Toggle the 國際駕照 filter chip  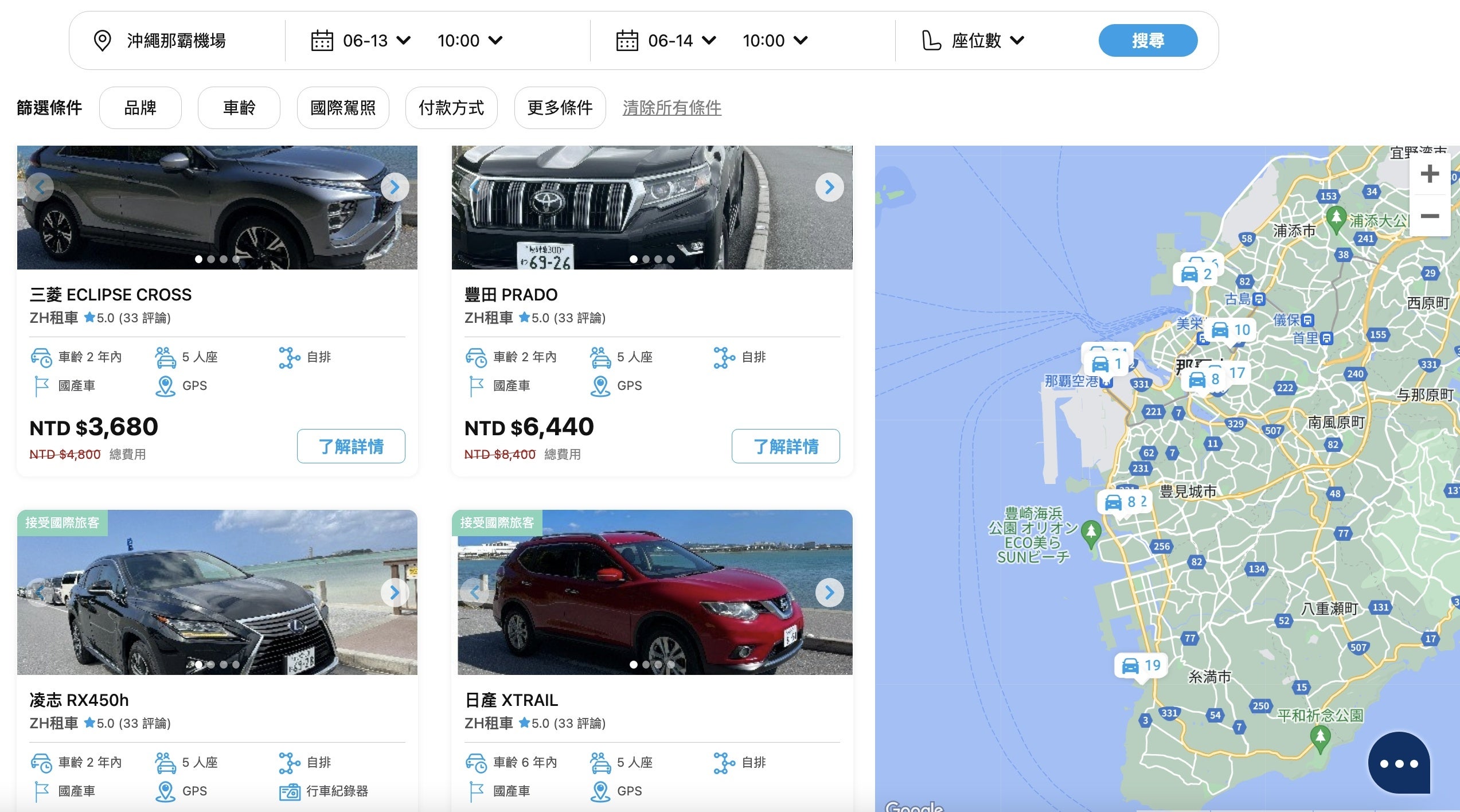click(x=342, y=108)
